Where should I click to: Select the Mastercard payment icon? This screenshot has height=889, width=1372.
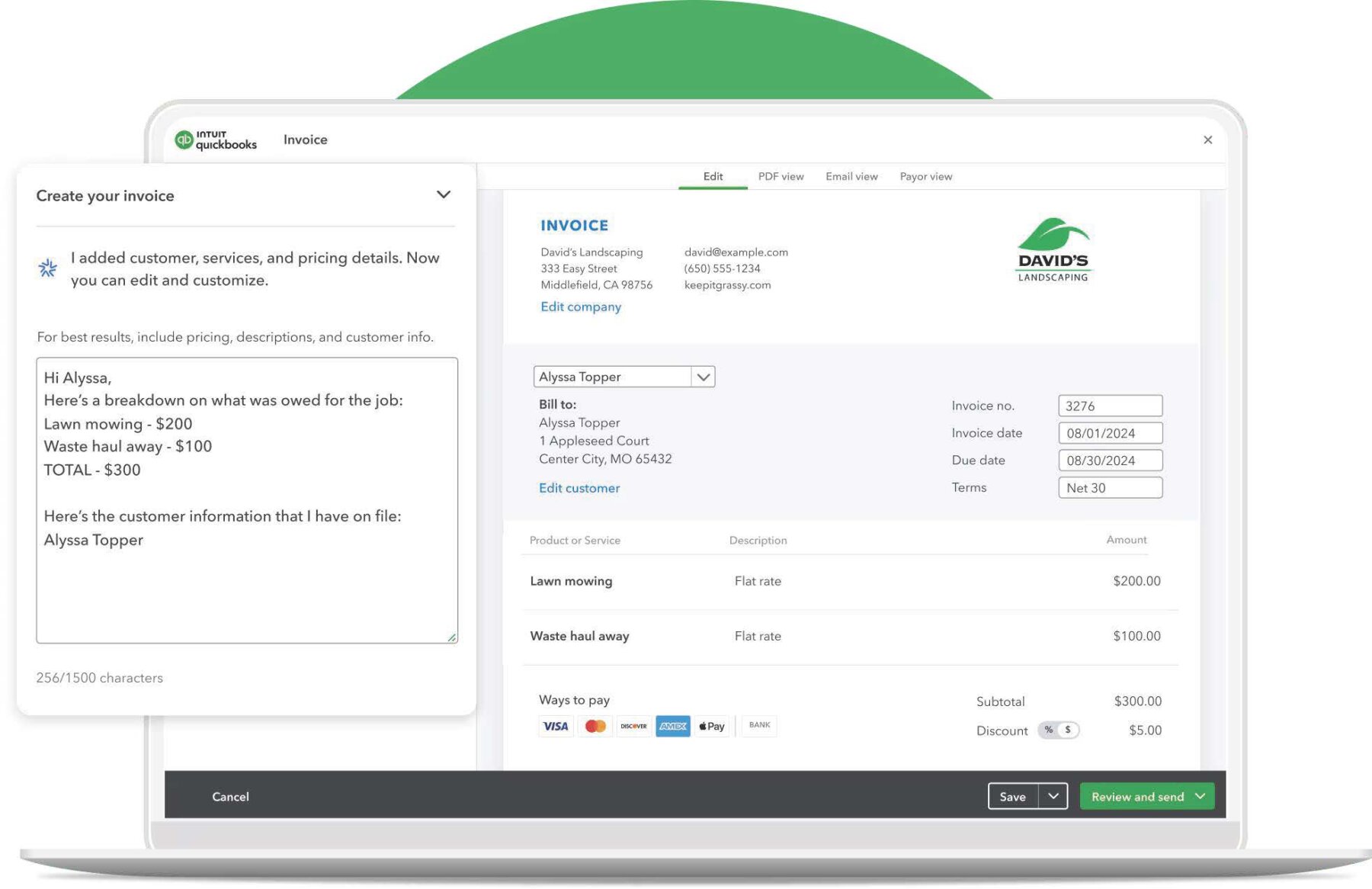click(595, 726)
